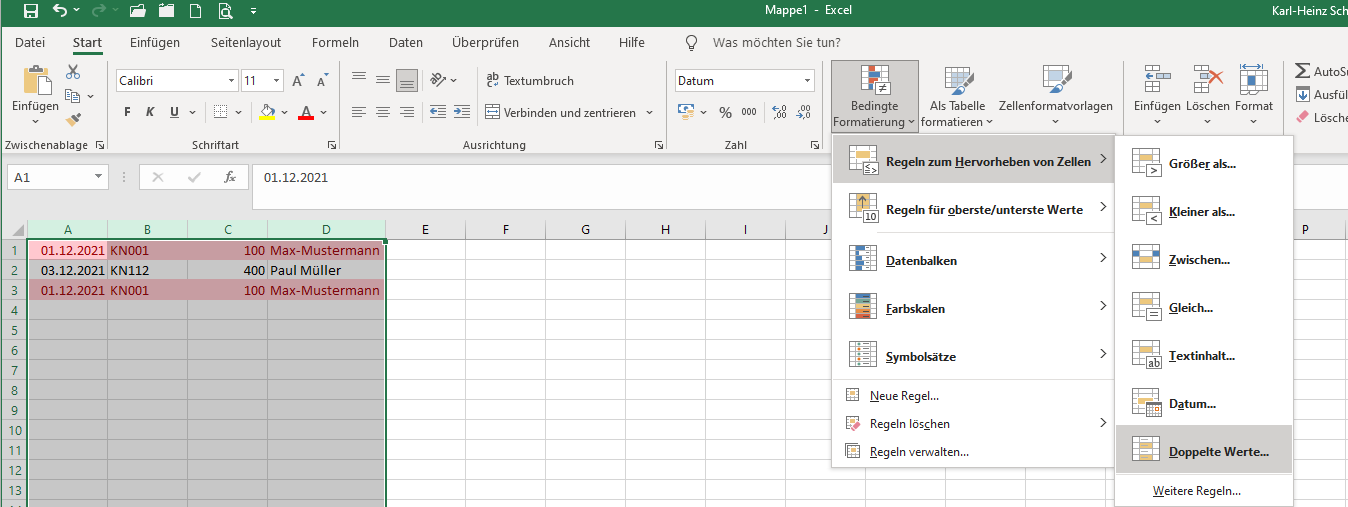Click the Insert Function fx icon
The height and width of the screenshot is (507, 1348).
229,177
